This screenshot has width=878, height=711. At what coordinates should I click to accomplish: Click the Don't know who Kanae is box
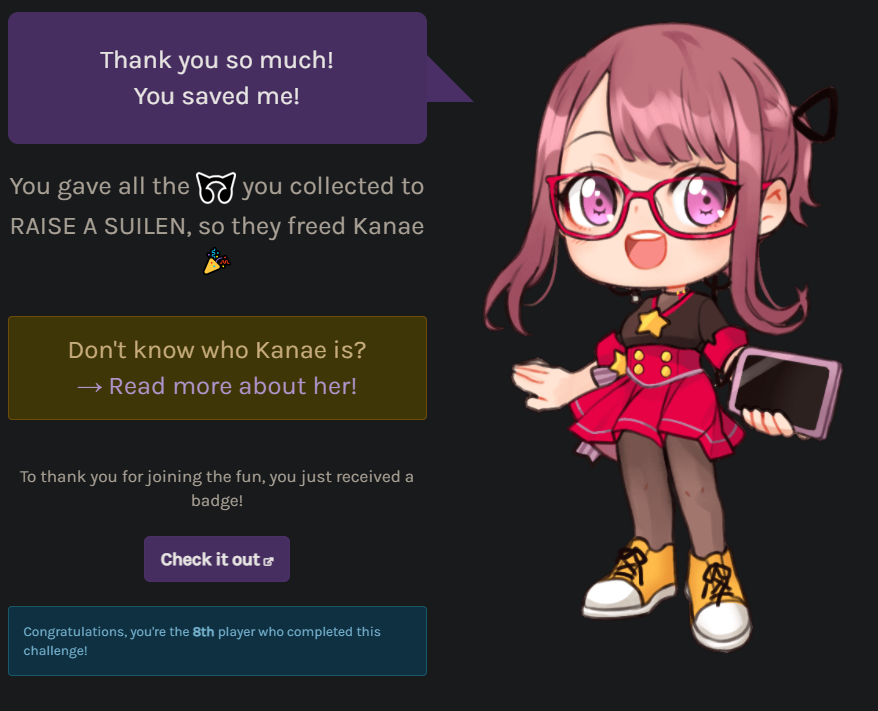coord(217,368)
